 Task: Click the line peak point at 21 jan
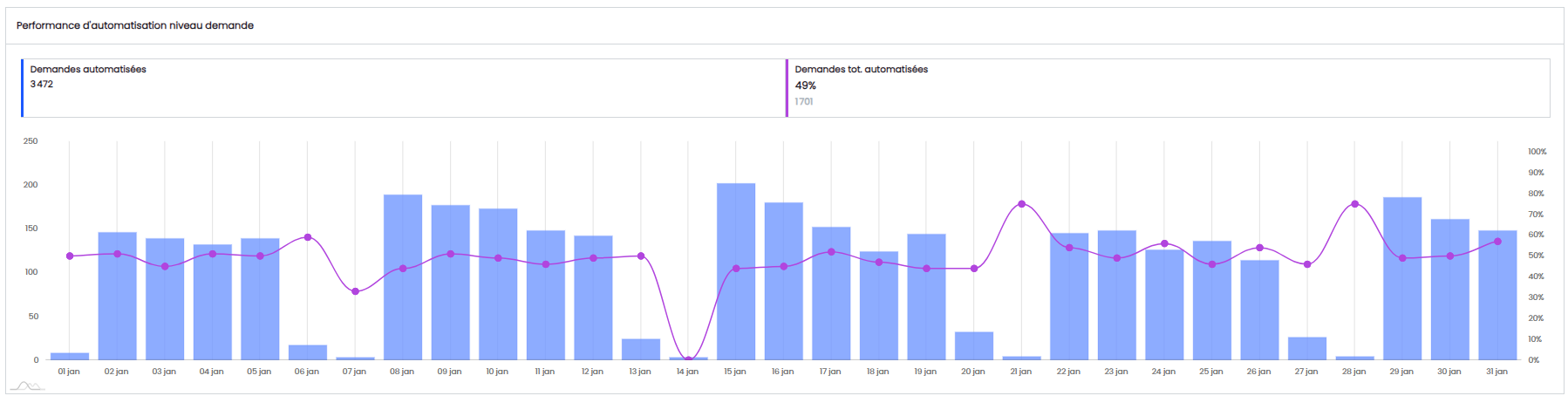click(1021, 204)
